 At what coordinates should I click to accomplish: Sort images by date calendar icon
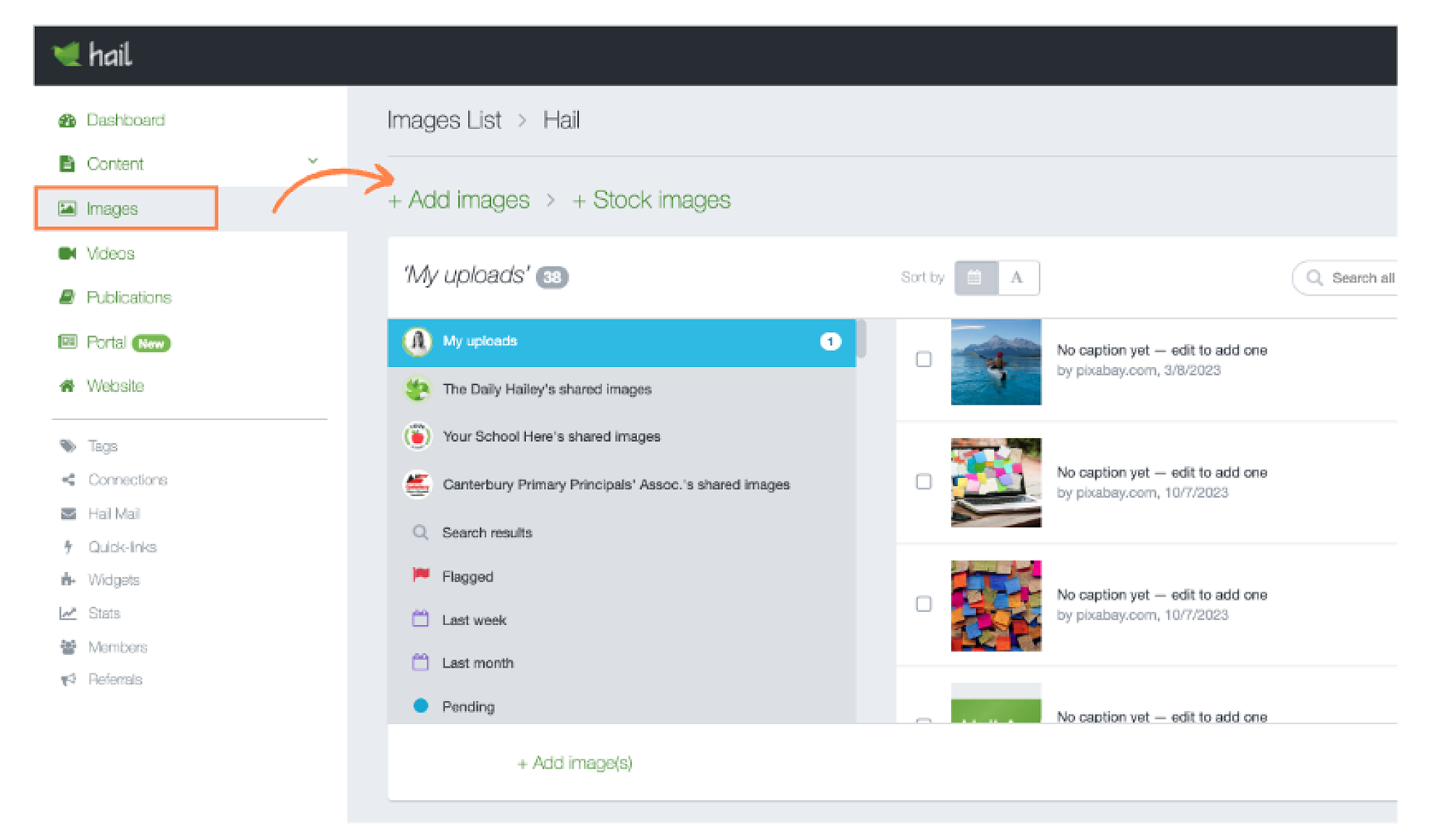coord(975,277)
